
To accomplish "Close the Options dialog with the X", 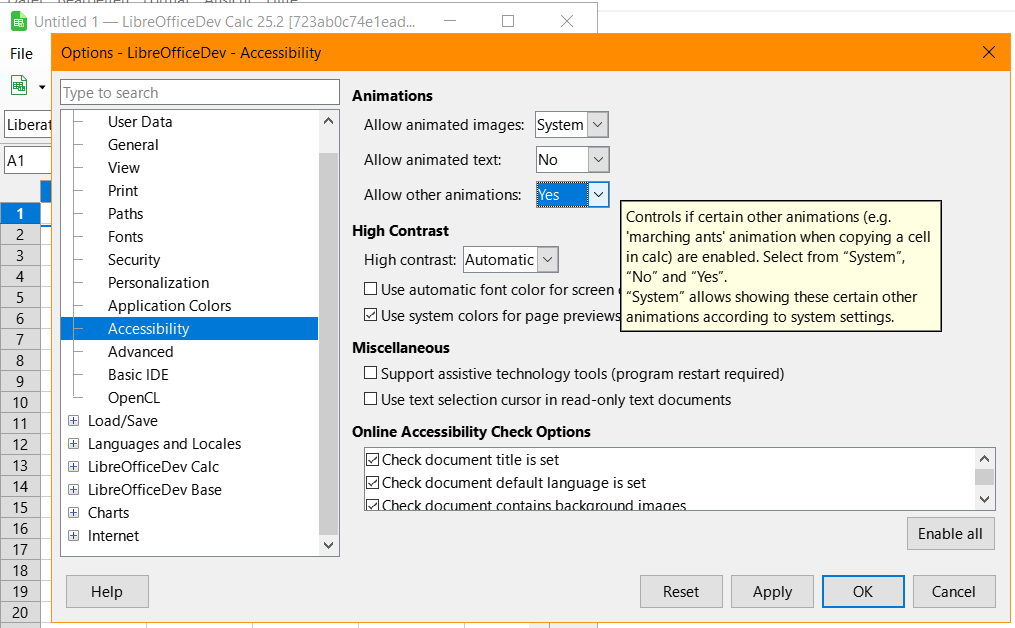I will pos(988,52).
